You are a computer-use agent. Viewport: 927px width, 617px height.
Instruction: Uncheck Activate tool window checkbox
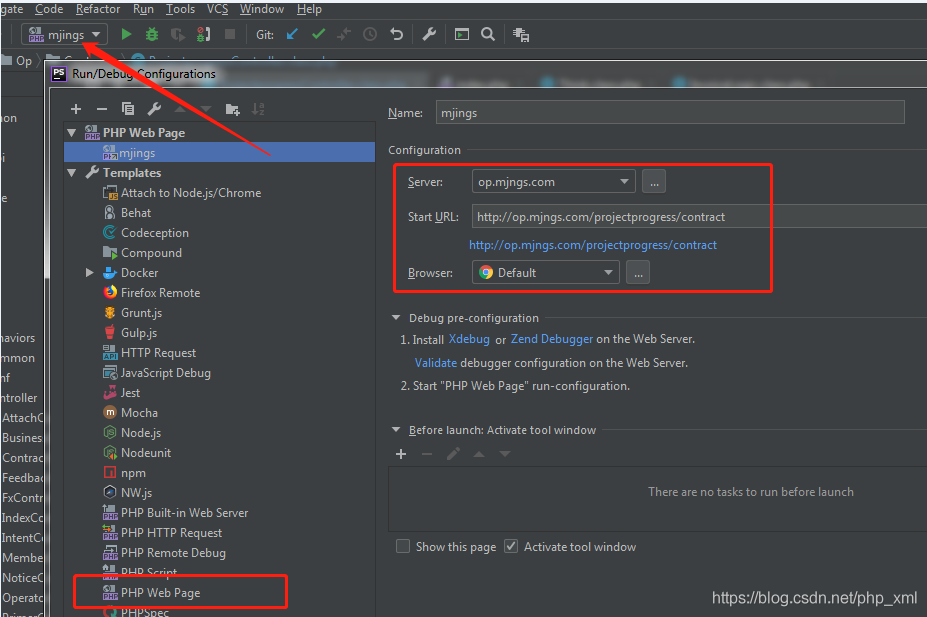511,547
